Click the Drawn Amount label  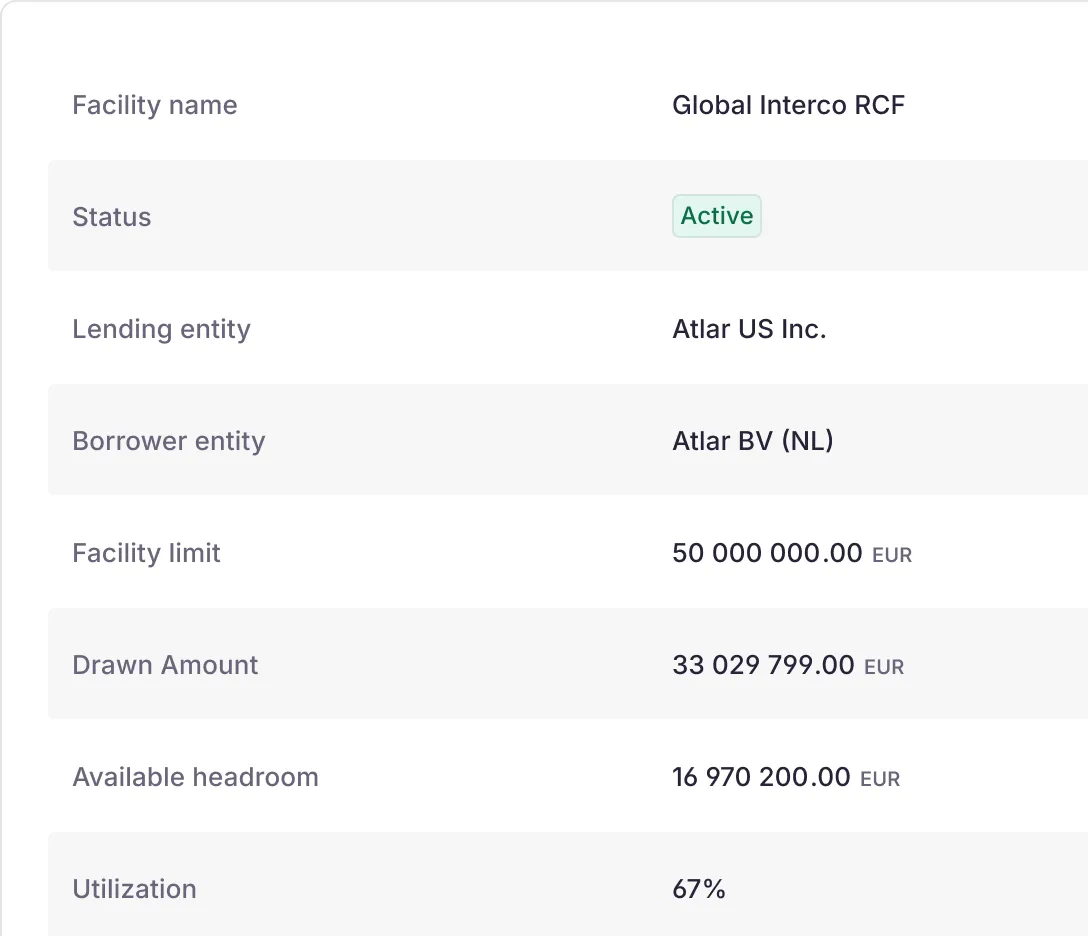(165, 665)
